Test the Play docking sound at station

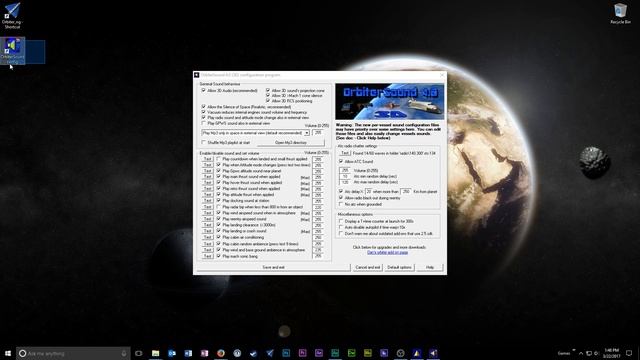207,201
